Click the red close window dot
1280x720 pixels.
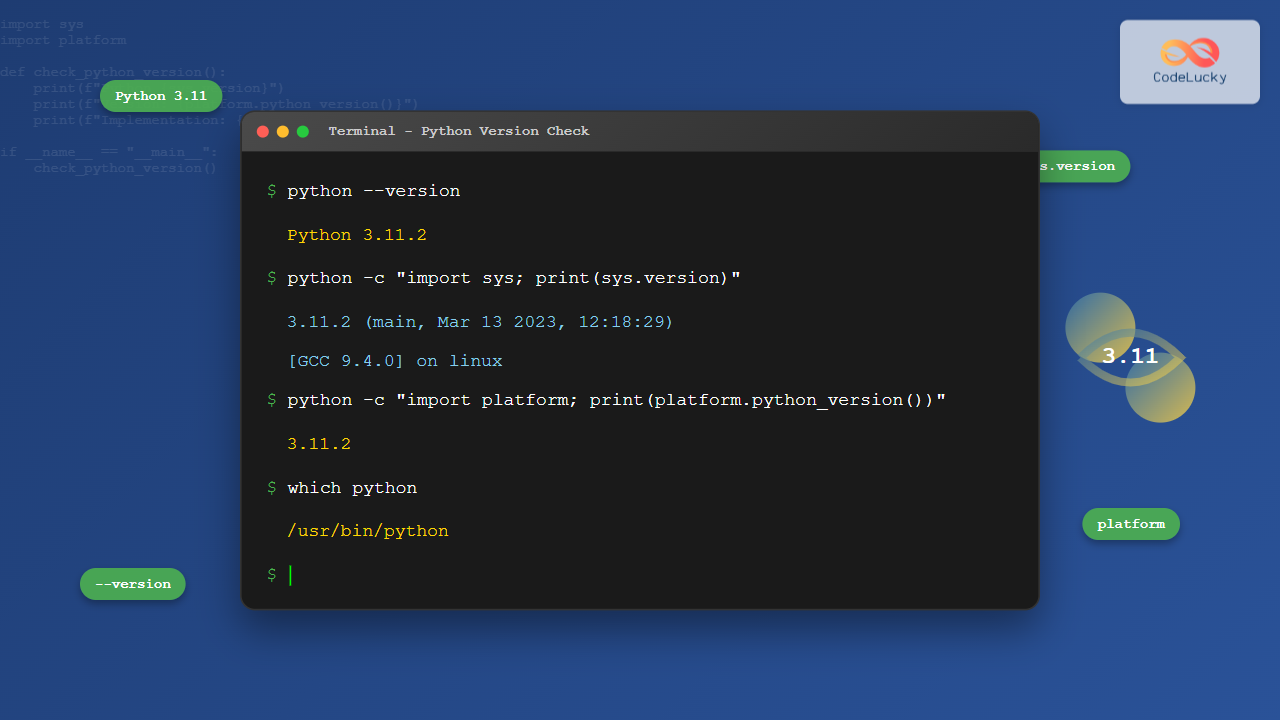(263, 131)
